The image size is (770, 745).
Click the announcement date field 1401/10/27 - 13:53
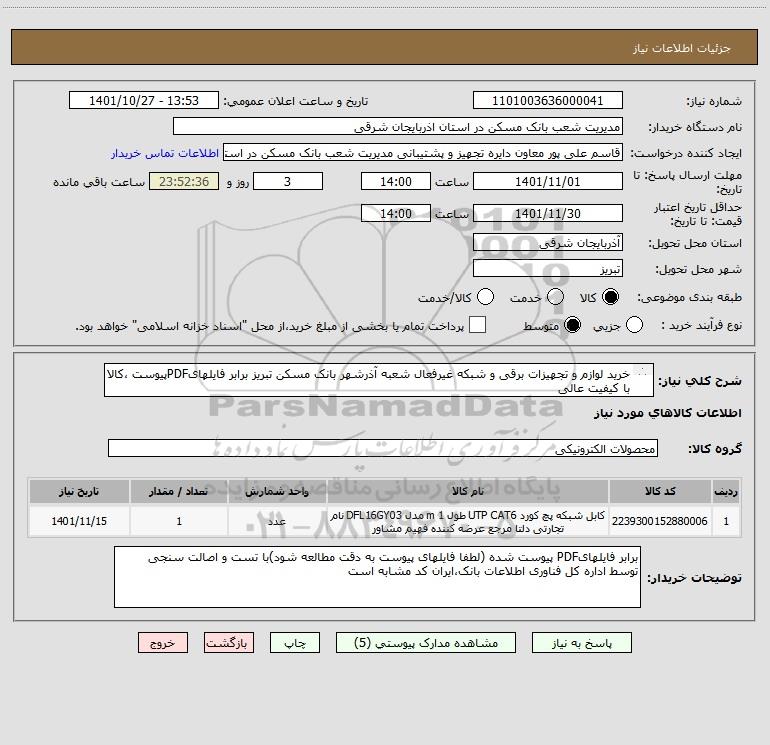(x=144, y=101)
